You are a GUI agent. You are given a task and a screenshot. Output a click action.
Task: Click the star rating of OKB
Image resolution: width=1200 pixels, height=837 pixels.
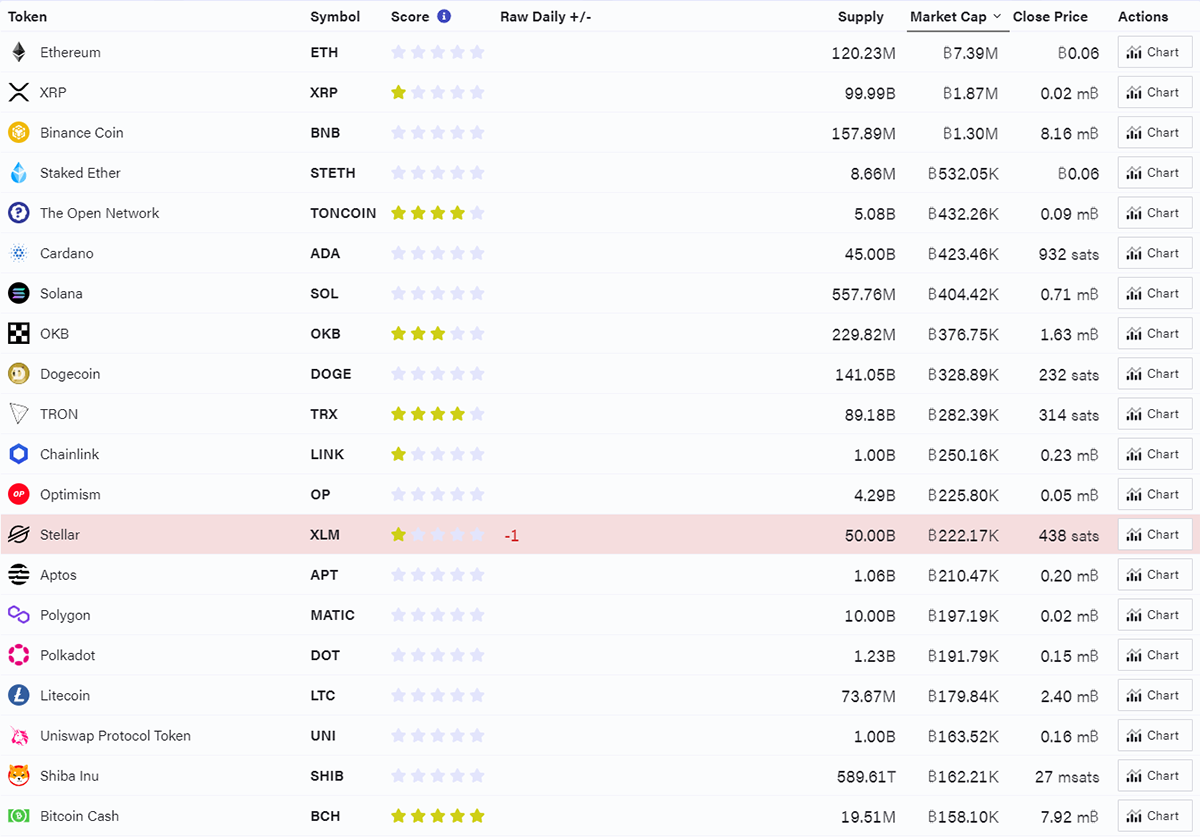[438, 333]
